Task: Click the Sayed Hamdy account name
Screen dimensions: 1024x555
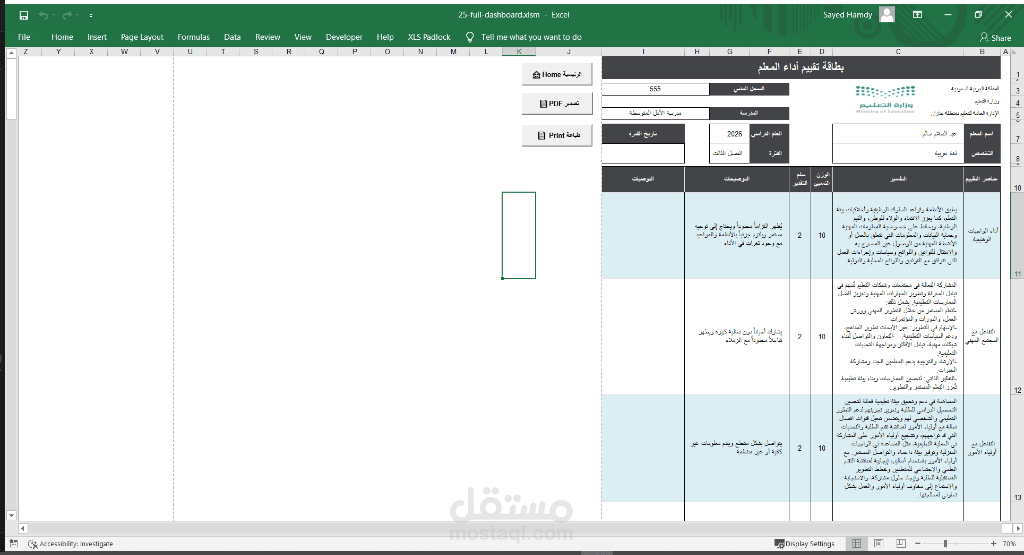Action: [x=848, y=15]
